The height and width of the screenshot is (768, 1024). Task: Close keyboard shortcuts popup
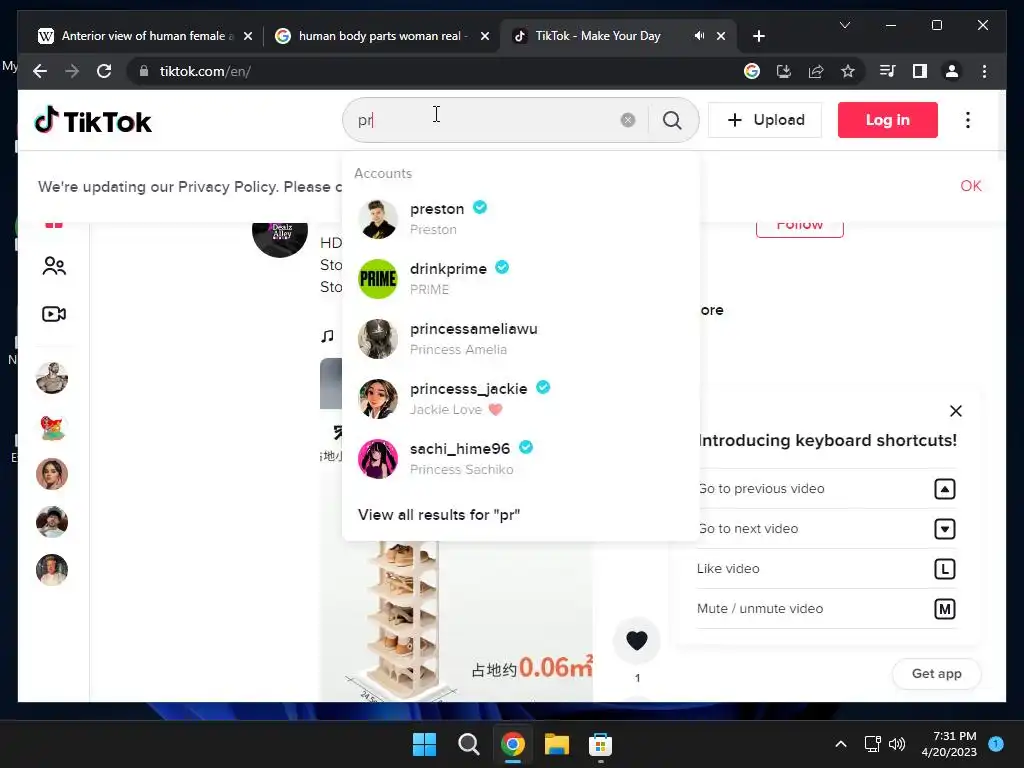click(955, 411)
